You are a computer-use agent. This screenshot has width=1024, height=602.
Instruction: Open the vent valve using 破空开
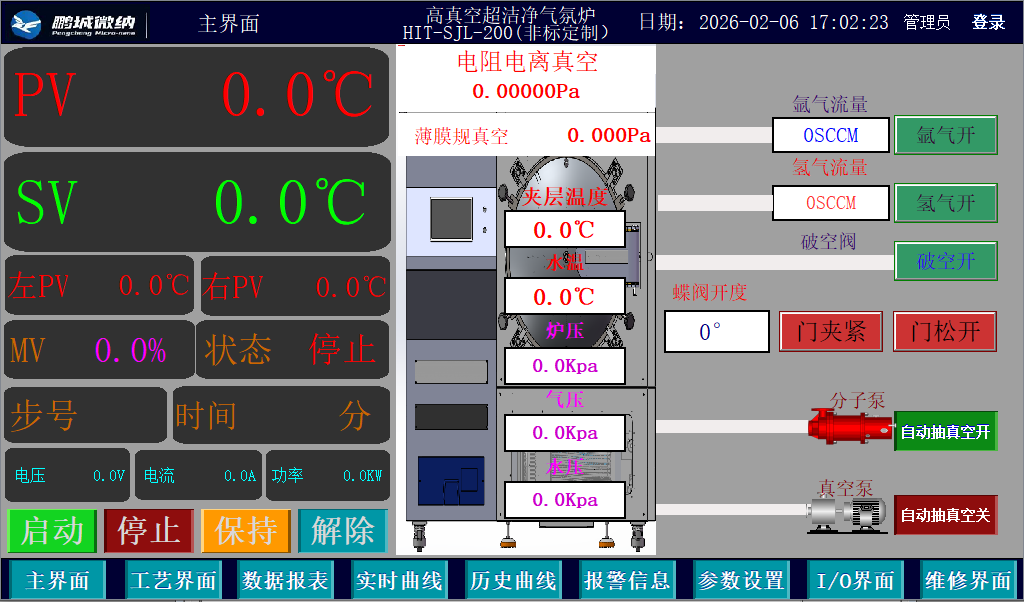945,261
